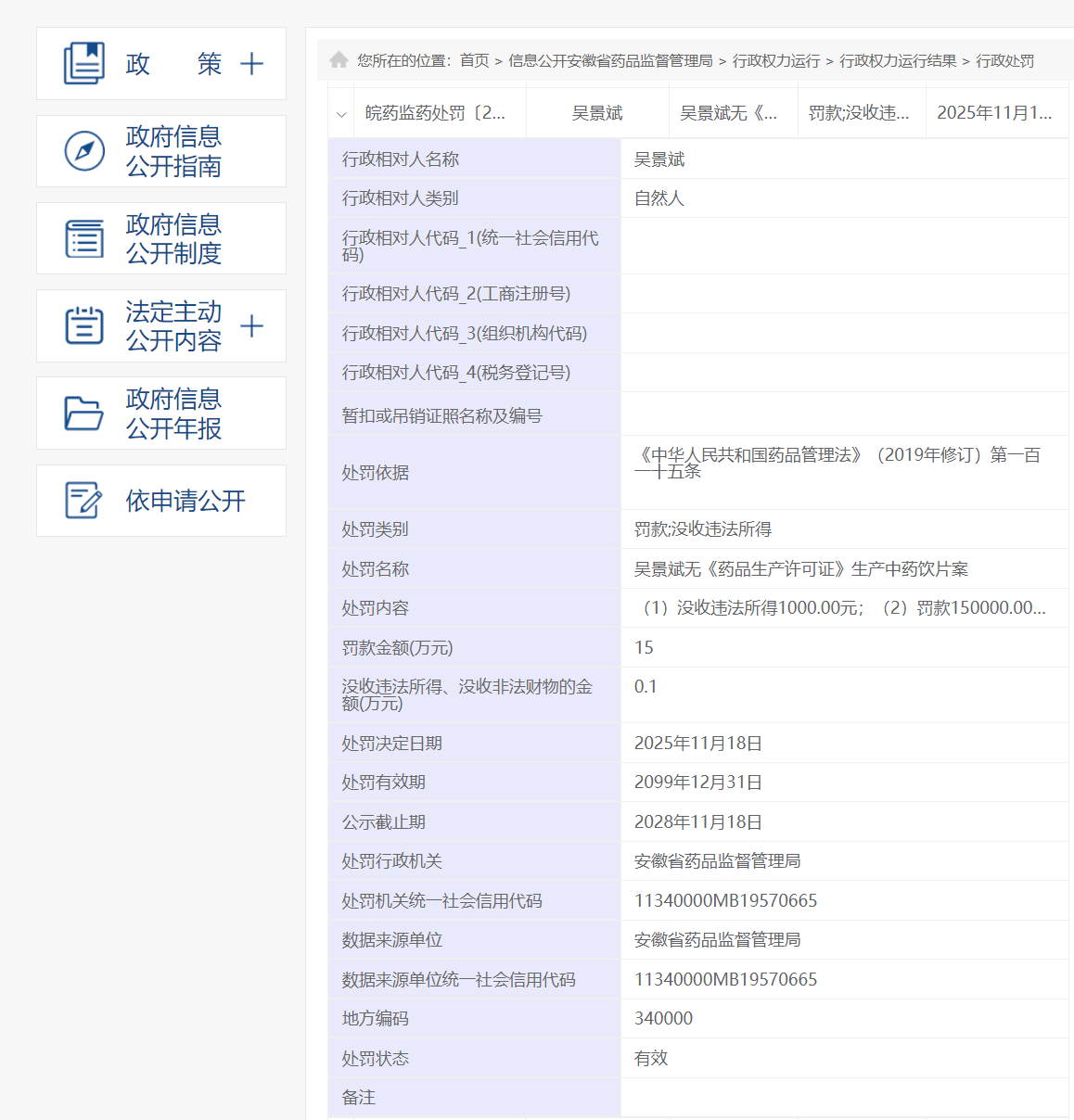Click the 处罚状态 value 有效

651,1059
